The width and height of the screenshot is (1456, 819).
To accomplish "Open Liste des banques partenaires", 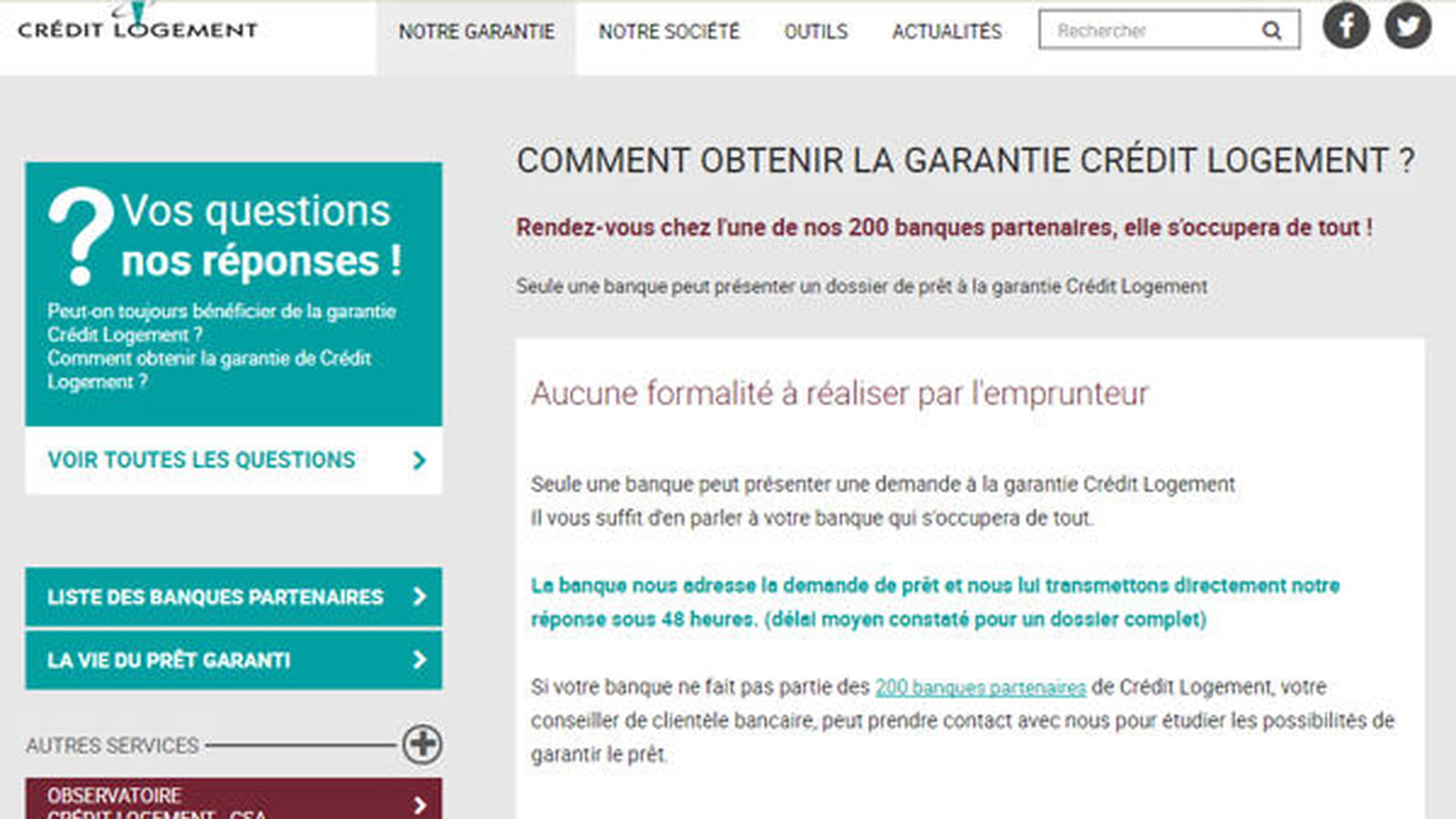I will tap(234, 597).
